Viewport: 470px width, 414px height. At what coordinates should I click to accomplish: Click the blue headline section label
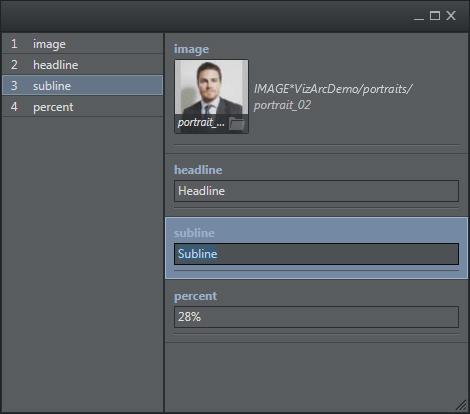point(198,170)
